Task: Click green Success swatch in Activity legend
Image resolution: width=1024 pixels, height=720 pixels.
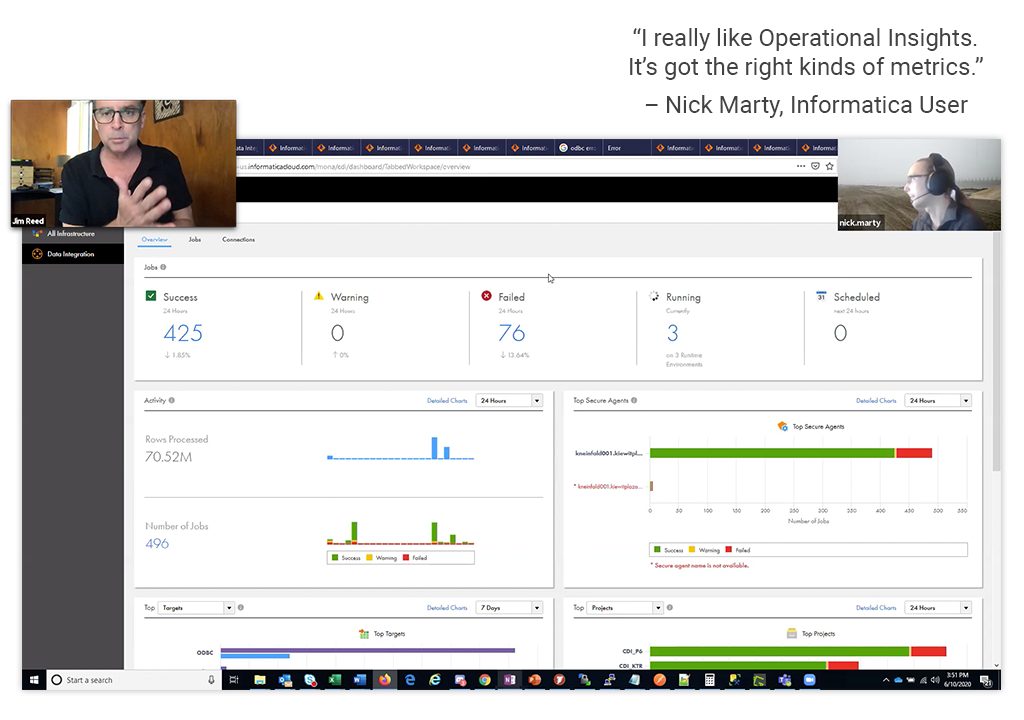Action: click(335, 557)
